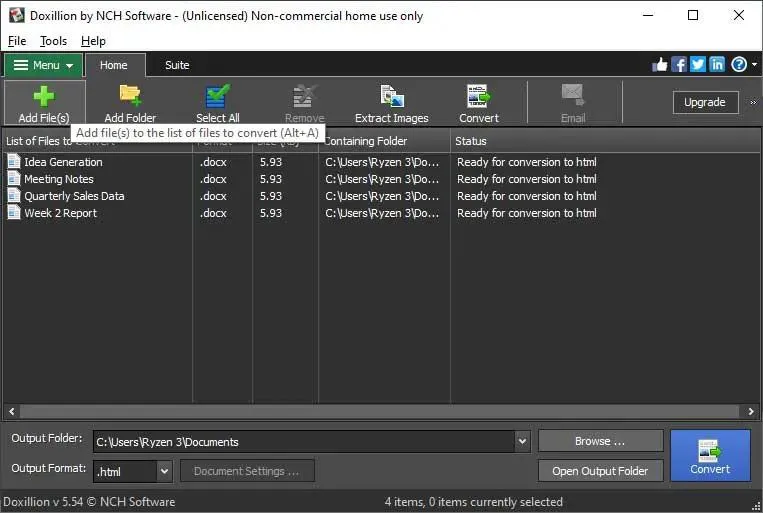Viewport: 763px width, 513px height.
Task: Select the Quarterly Sales Data file row
Action: (x=74, y=196)
